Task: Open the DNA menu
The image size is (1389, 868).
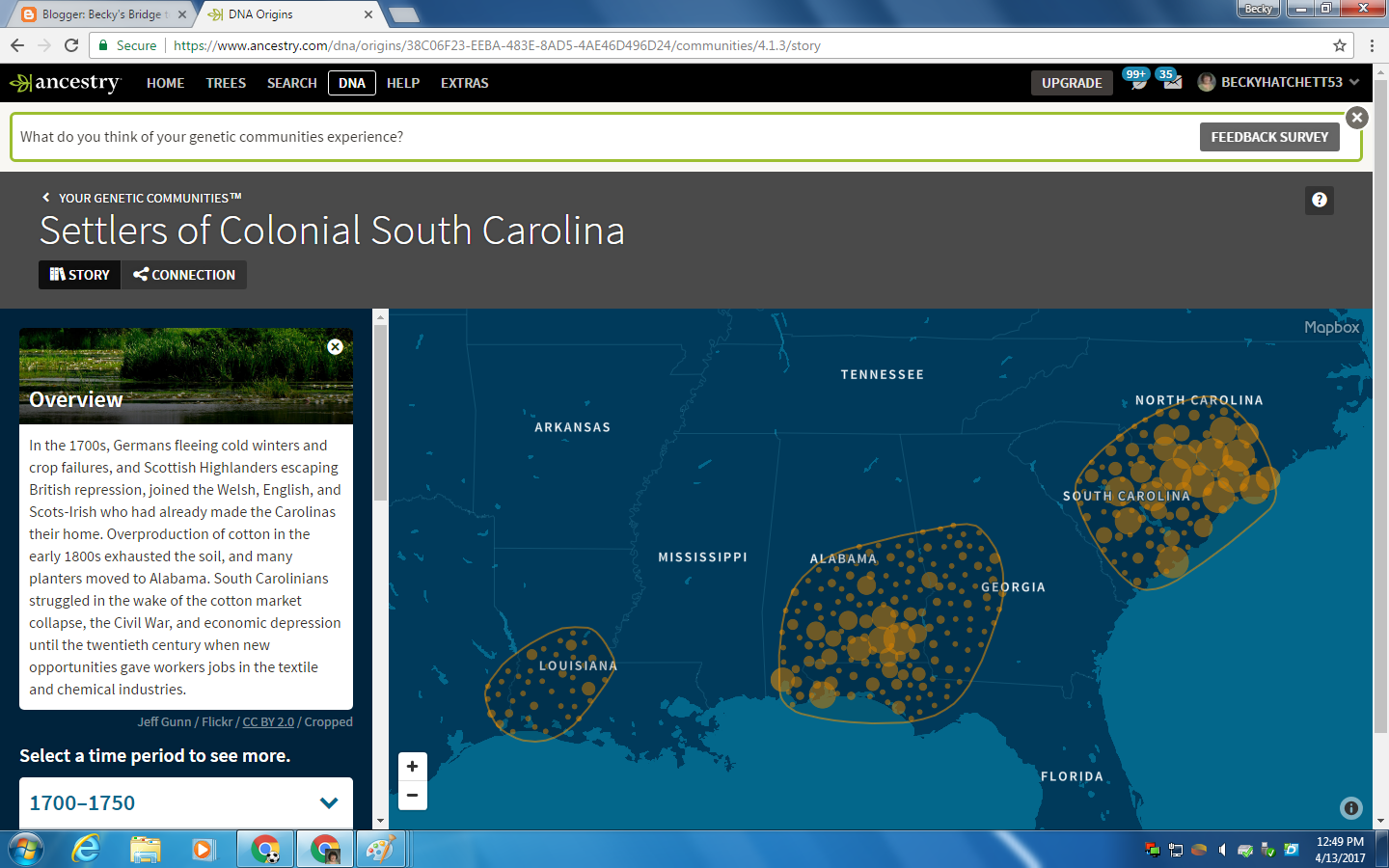Action: (x=352, y=83)
